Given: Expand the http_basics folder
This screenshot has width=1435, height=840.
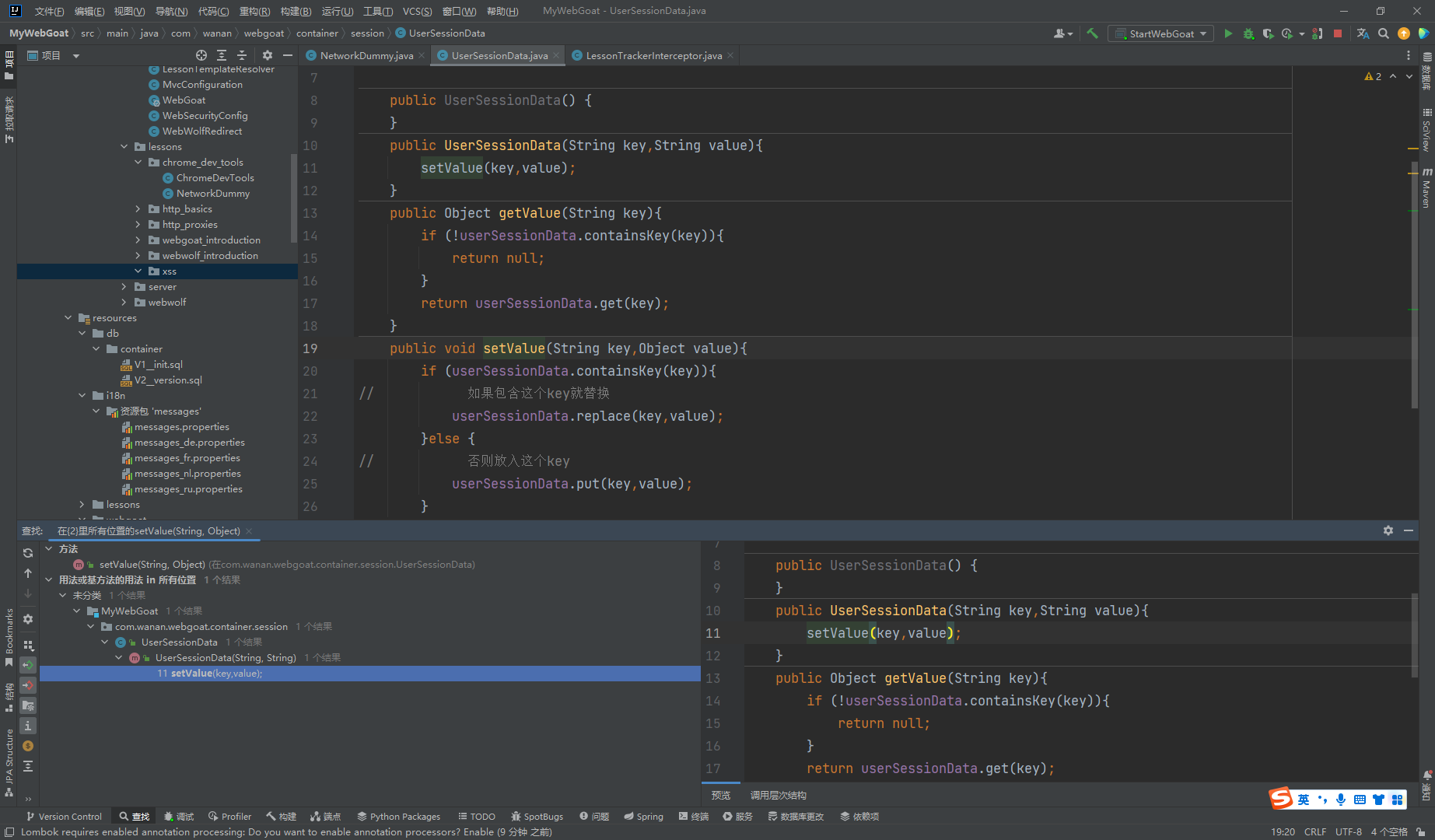Looking at the screenshot, I should [x=138, y=208].
